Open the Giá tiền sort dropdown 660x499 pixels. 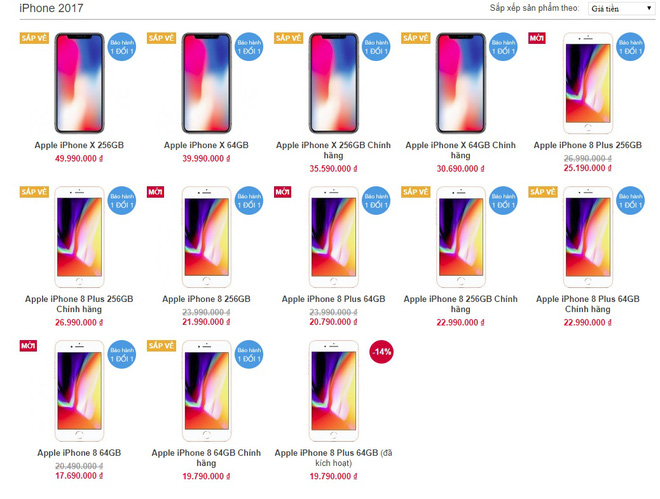coord(621,8)
